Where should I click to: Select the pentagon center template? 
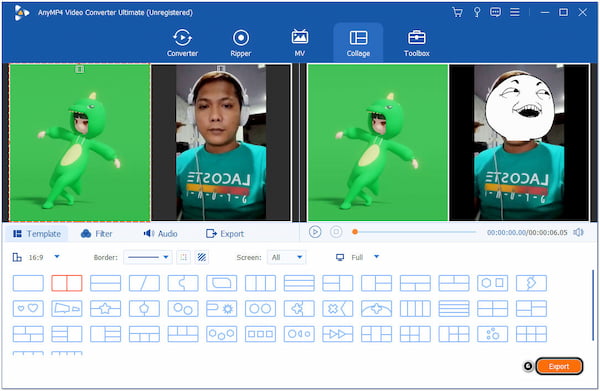tap(144, 308)
